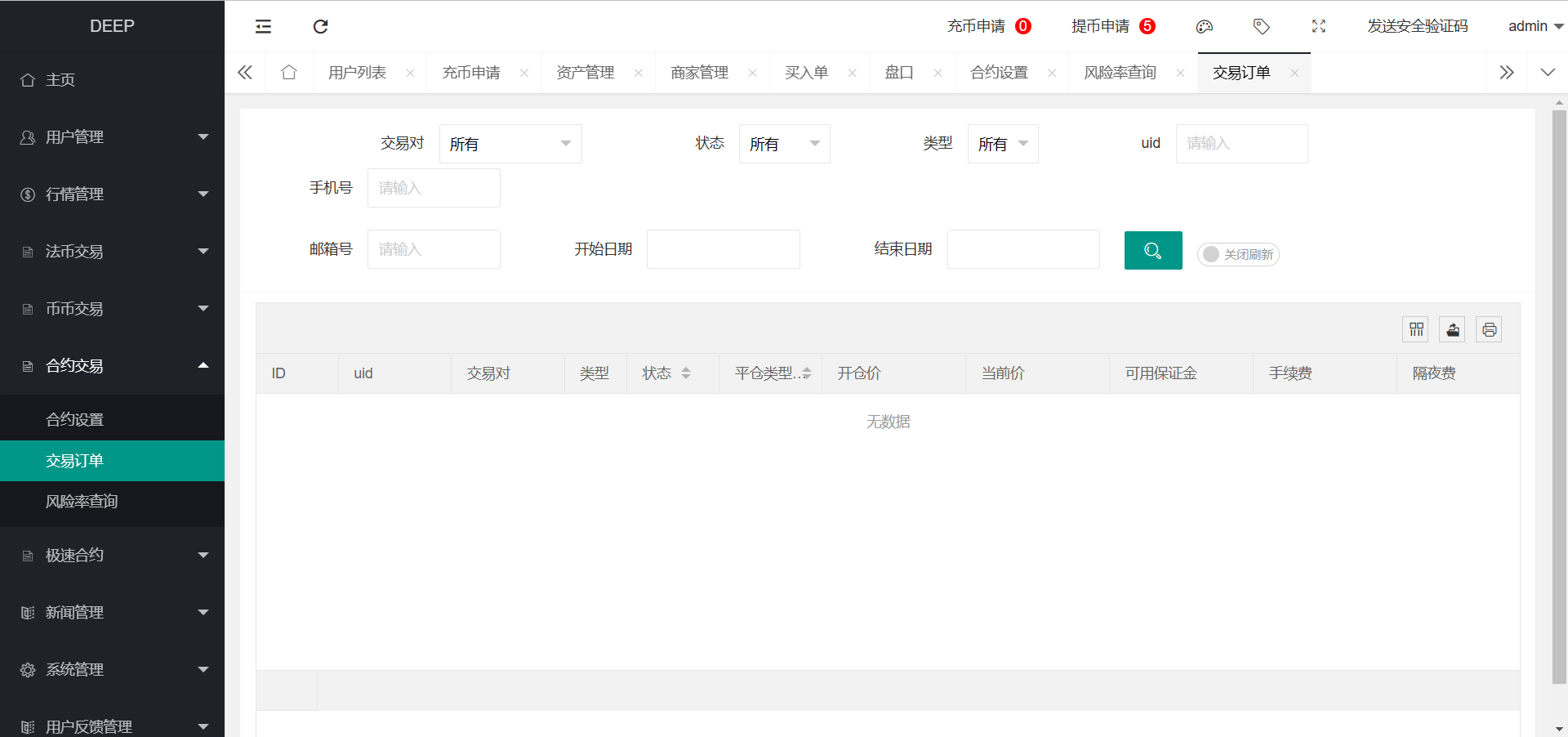
Task: Sort the 平仓类型 column
Action: click(807, 373)
